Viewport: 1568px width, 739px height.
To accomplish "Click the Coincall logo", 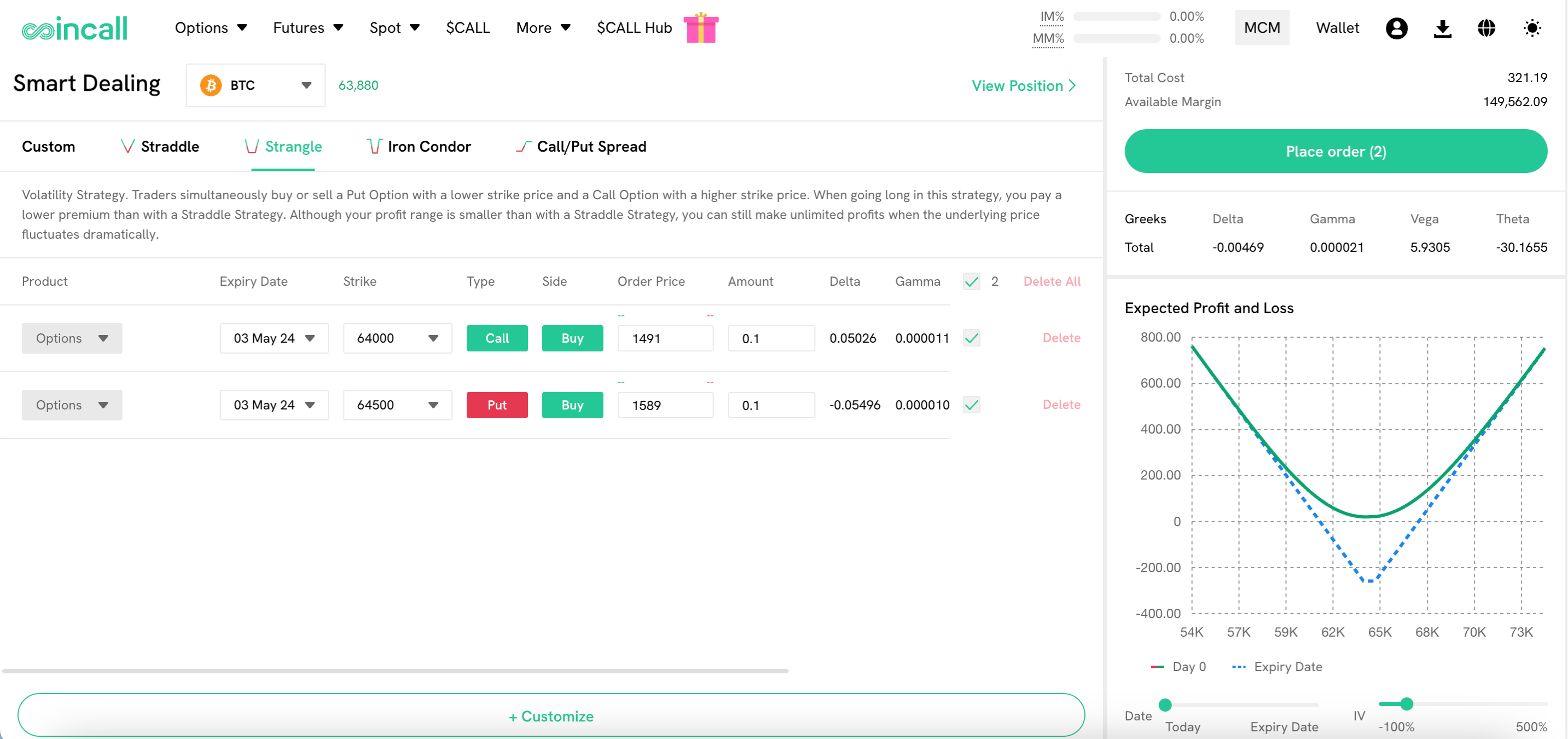I will pos(74,28).
